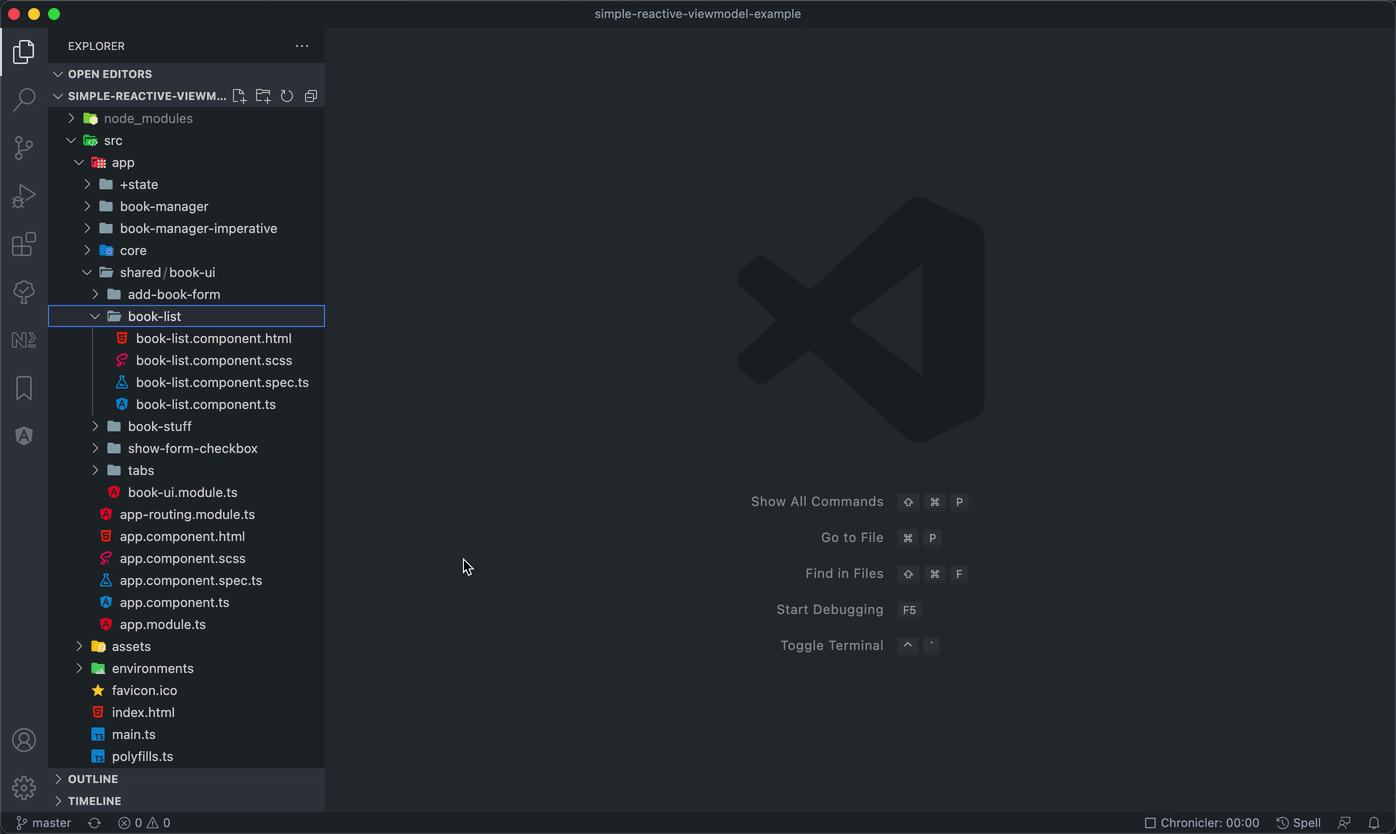This screenshot has width=1396, height=834.
Task: Create a new folder using the Explorer icon
Action: point(263,95)
